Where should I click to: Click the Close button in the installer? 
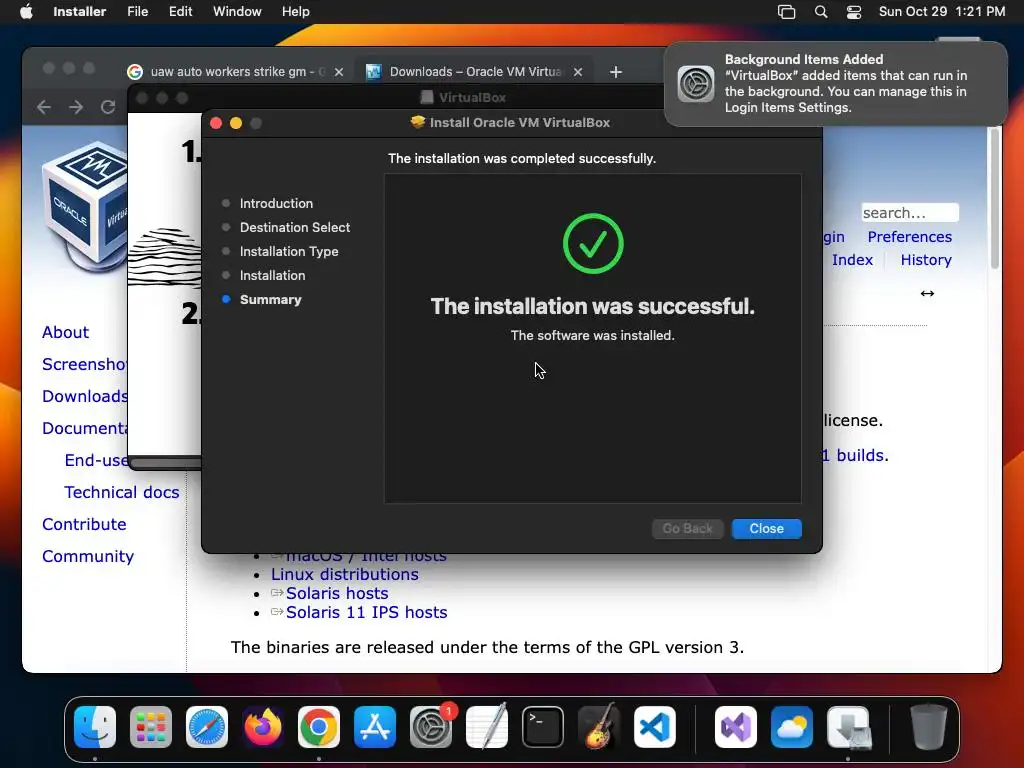pyautogui.click(x=766, y=528)
